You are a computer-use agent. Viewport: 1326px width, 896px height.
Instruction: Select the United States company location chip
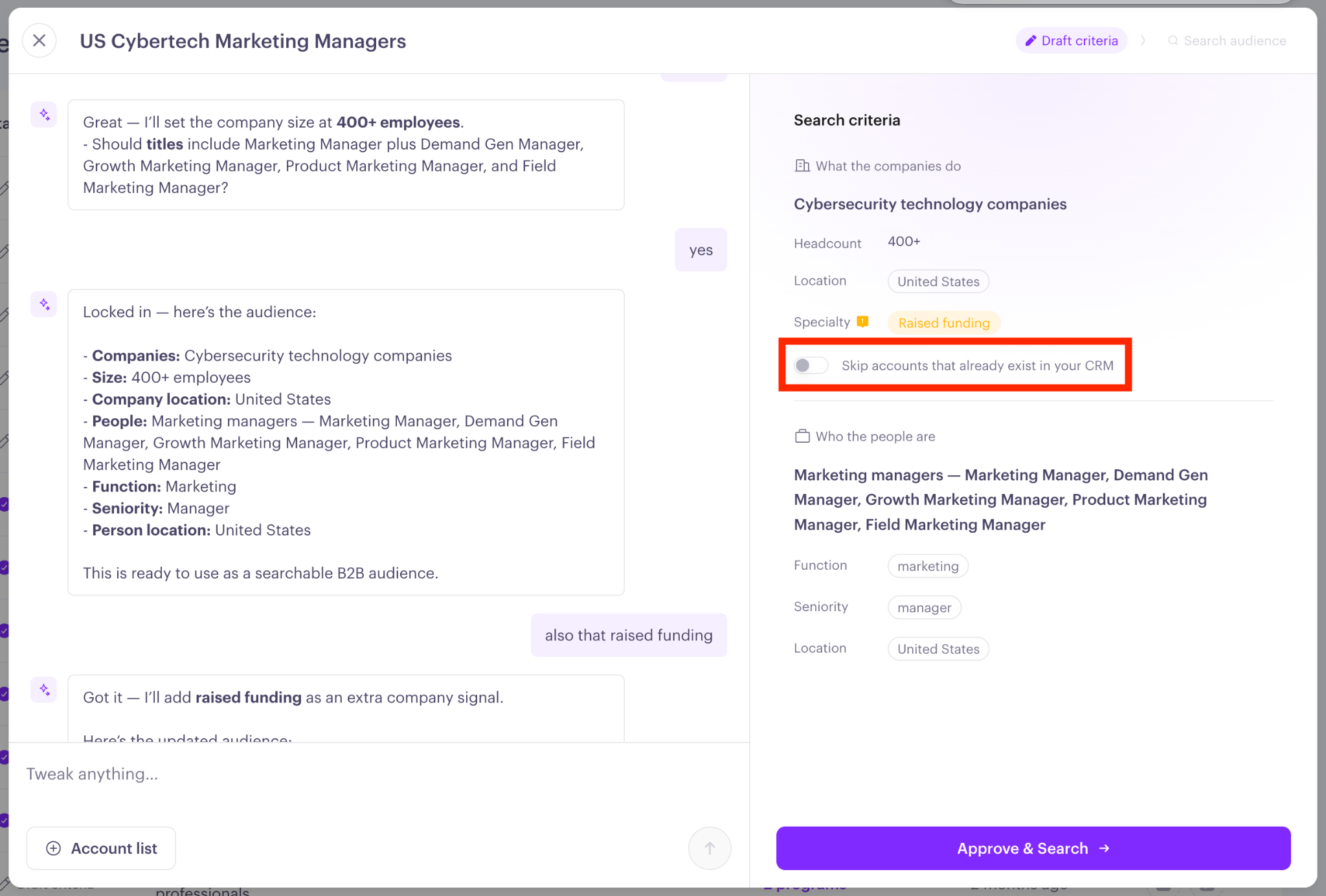(938, 282)
